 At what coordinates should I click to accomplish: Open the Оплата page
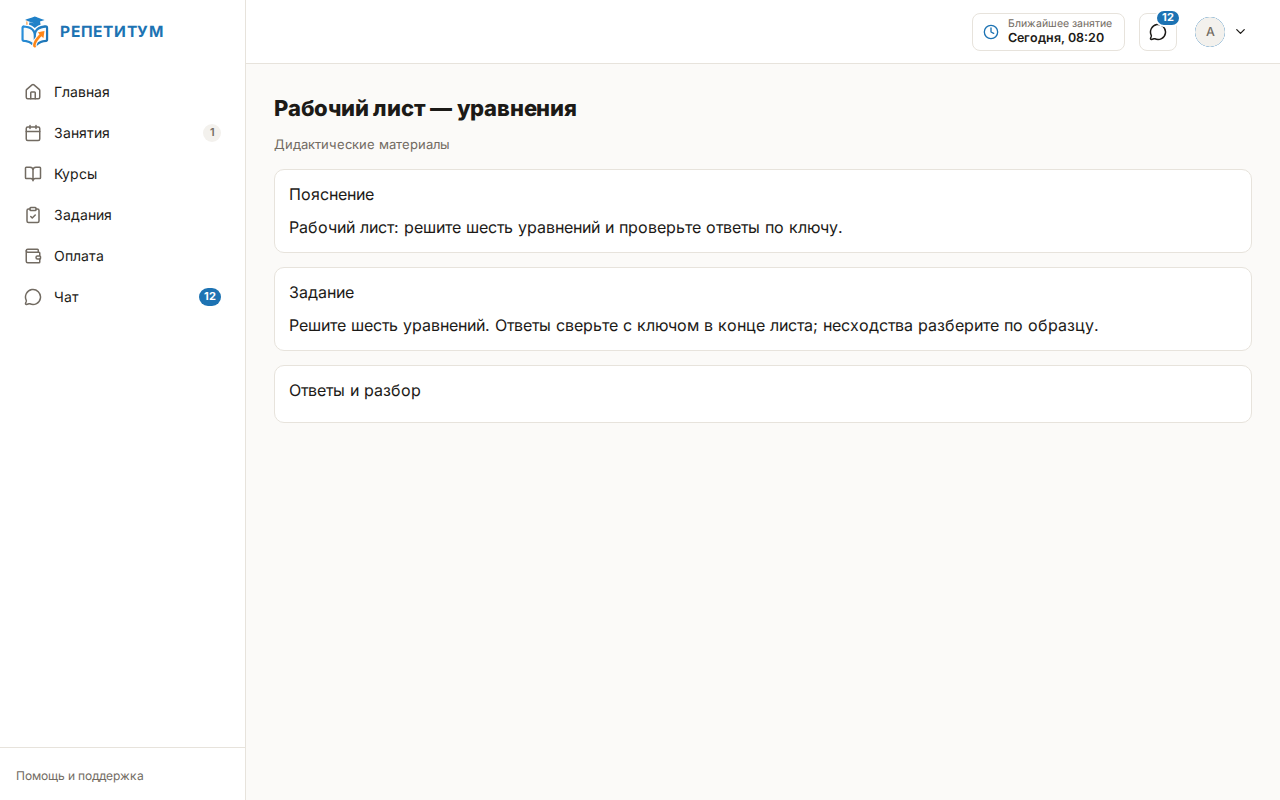click(x=122, y=256)
